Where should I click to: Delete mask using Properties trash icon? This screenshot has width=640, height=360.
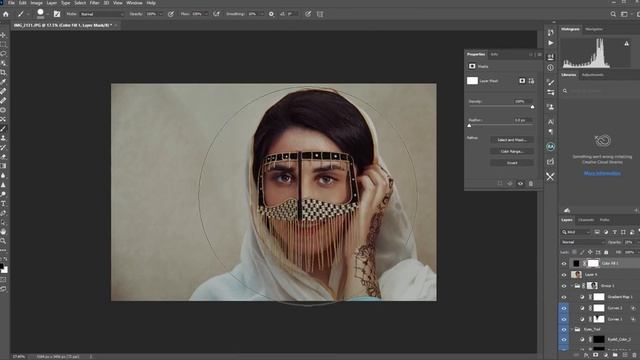point(531,184)
